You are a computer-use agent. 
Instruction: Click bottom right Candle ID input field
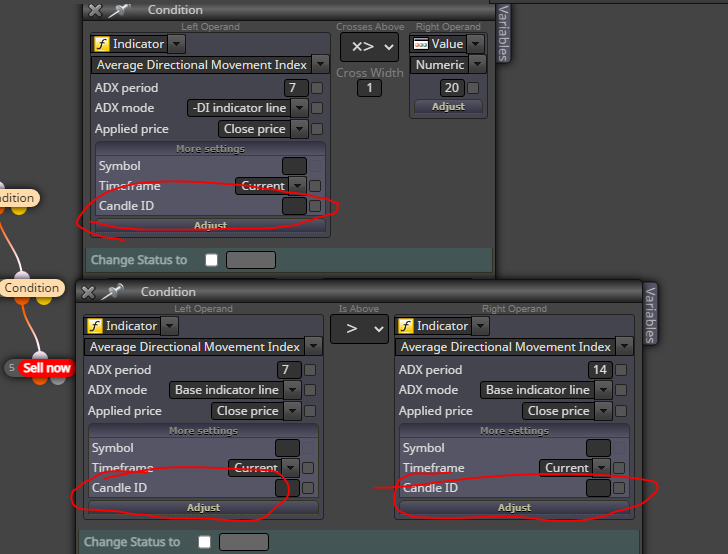coord(598,488)
